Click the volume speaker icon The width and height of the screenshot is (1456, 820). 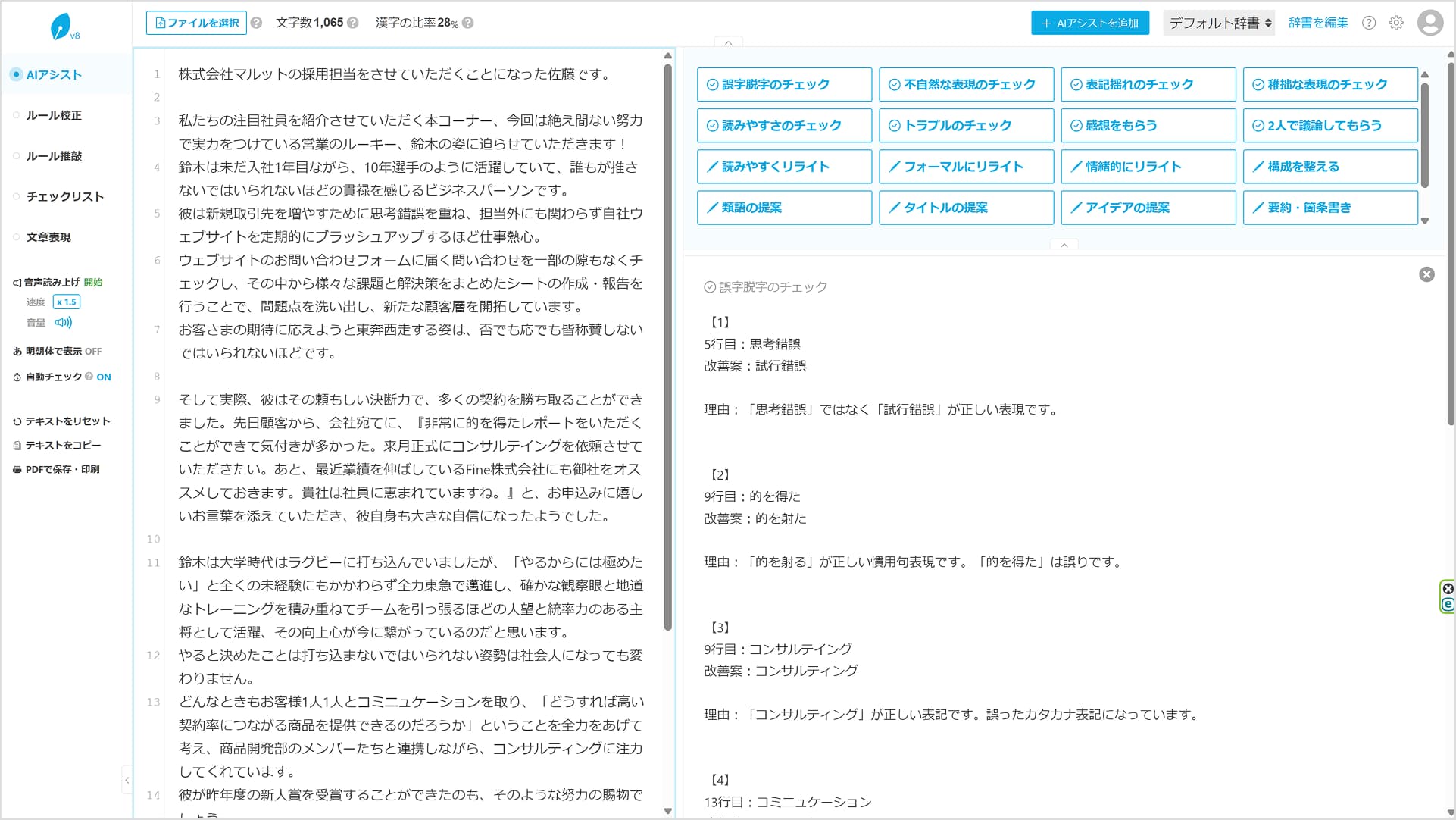(64, 322)
